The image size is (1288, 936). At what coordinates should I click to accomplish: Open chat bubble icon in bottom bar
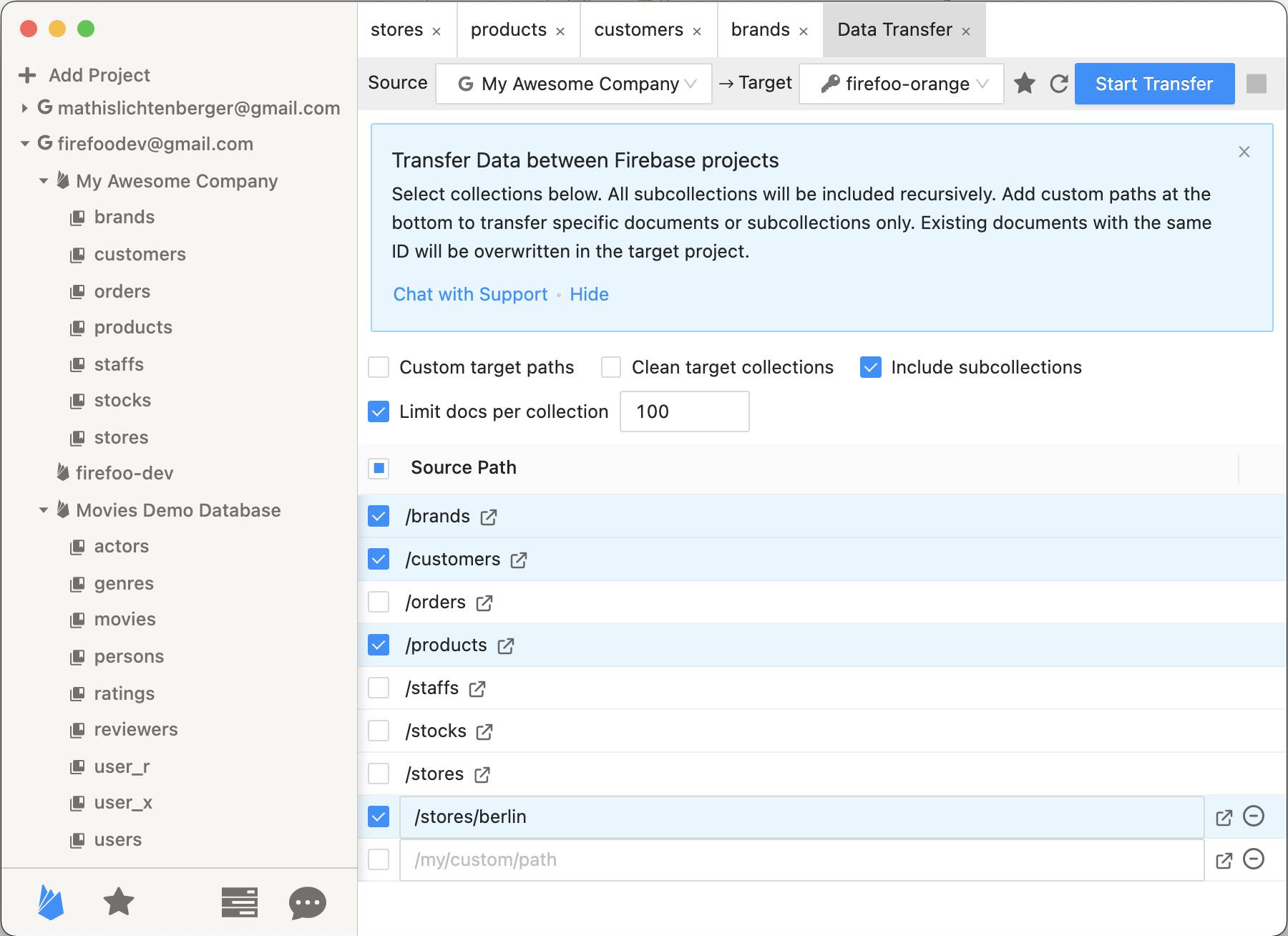pos(308,903)
